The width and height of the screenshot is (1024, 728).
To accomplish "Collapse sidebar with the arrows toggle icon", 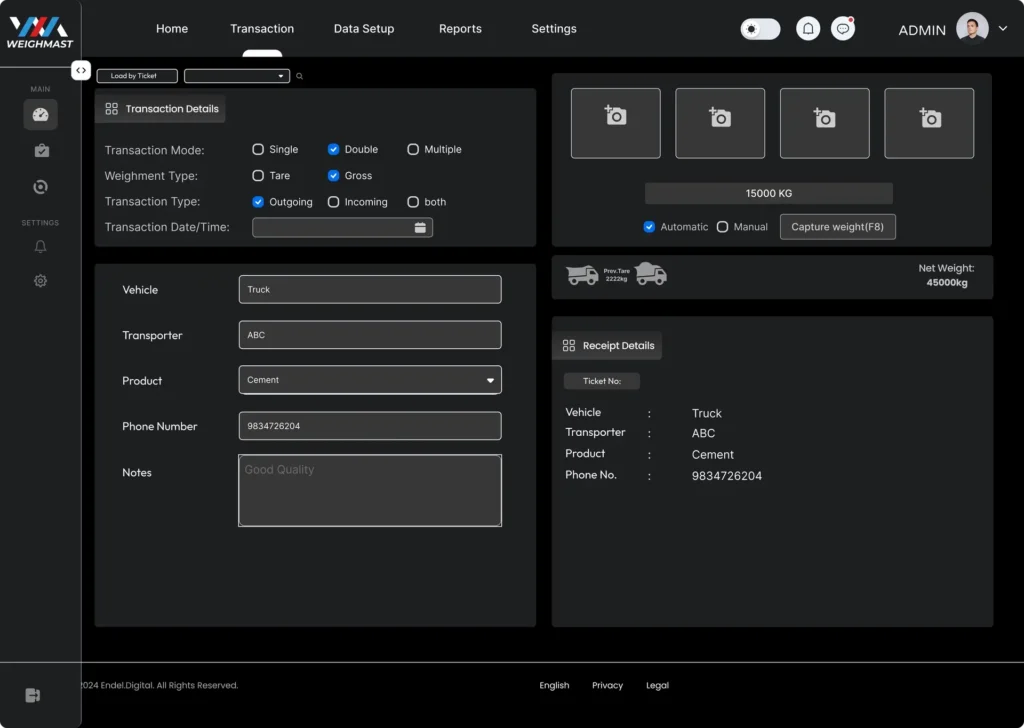I will (x=80, y=70).
